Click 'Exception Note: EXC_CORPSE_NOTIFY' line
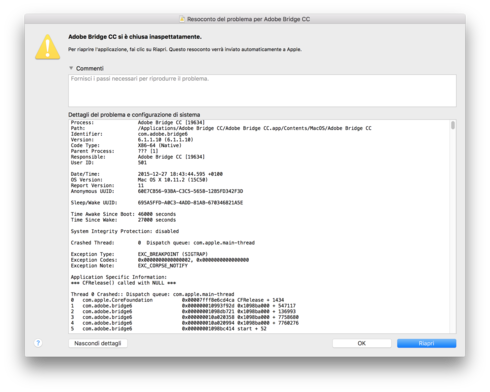 tap(129, 266)
